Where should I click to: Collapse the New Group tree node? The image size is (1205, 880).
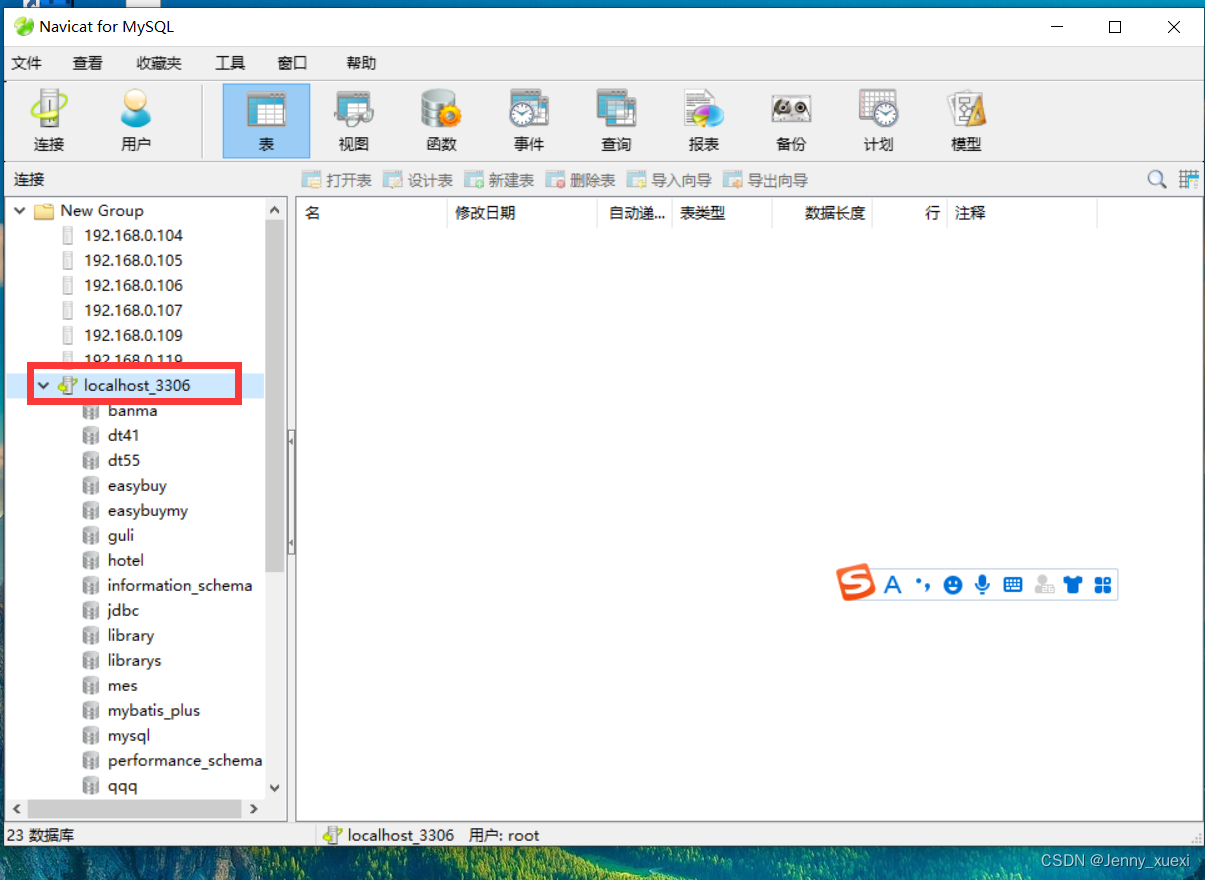(20, 211)
